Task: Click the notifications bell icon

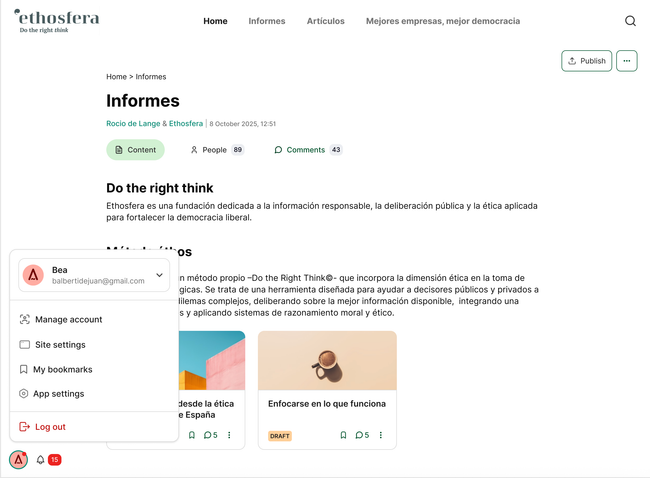Action: tap(41, 460)
